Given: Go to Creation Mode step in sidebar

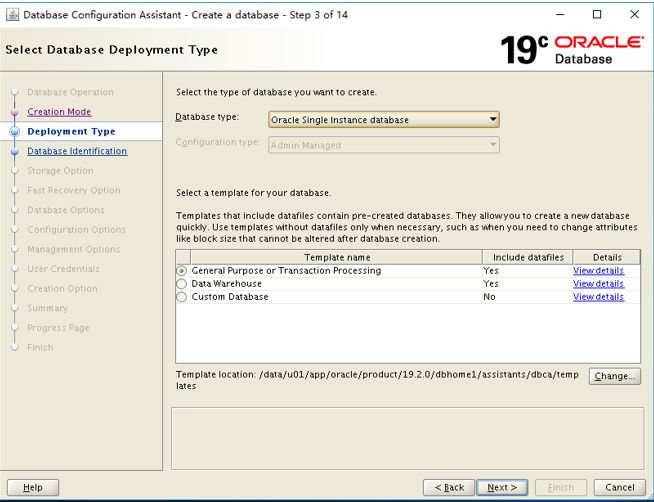Looking at the screenshot, I should tap(59, 112).
